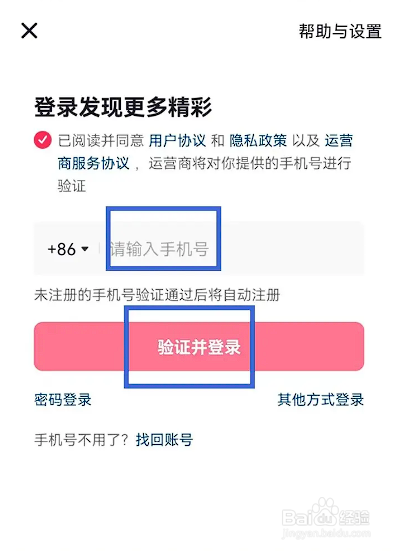
Task: Click the 登录发现更多精彩 heading
Action: 123,107
